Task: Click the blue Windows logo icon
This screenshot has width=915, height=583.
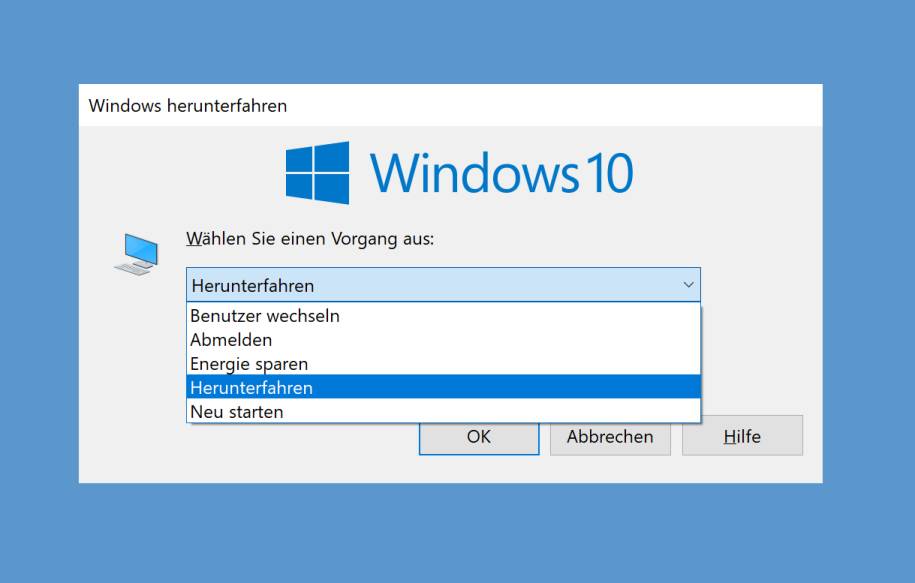Action: [317, 173]
